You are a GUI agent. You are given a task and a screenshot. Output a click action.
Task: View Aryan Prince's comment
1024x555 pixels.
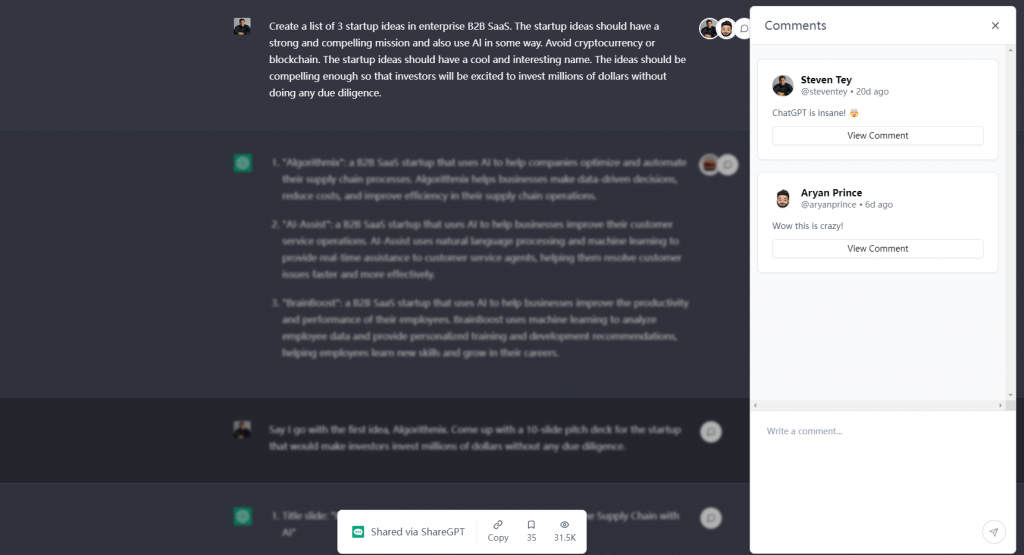tap(877, 249)
